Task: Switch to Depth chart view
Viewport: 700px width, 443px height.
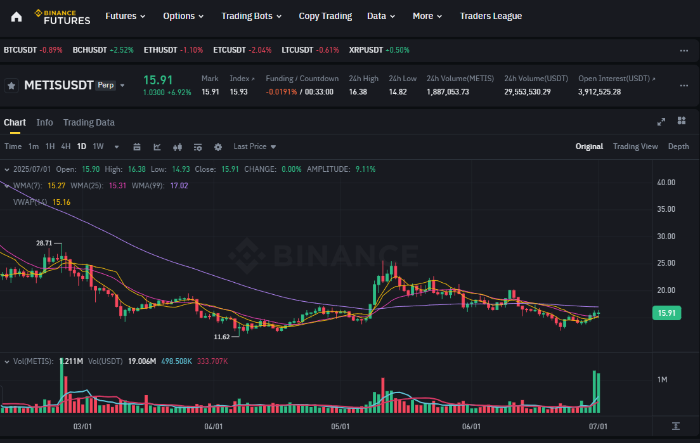Action: pos(678,146)
